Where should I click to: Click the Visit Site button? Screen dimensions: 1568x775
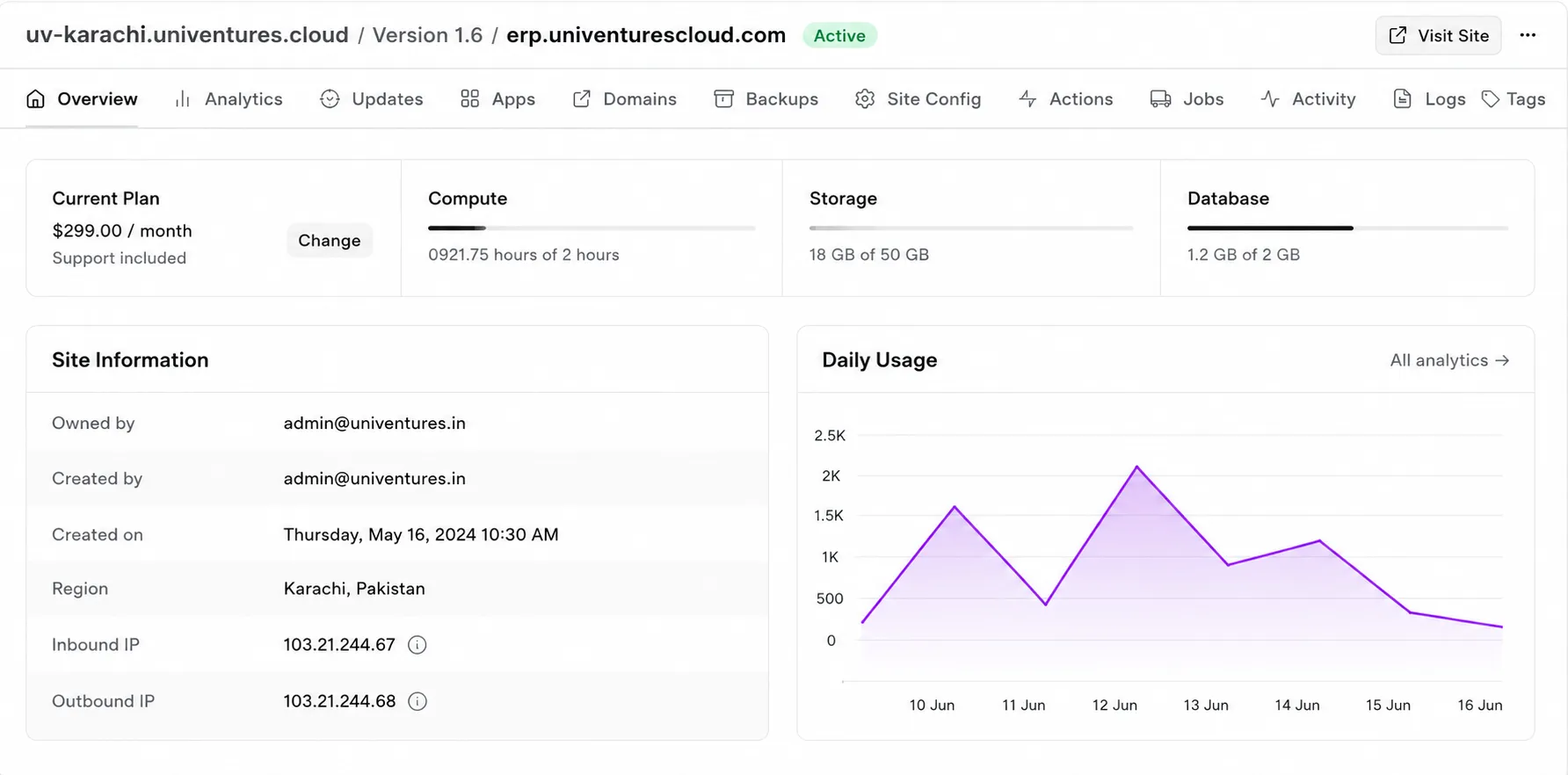coord(1438,35)
